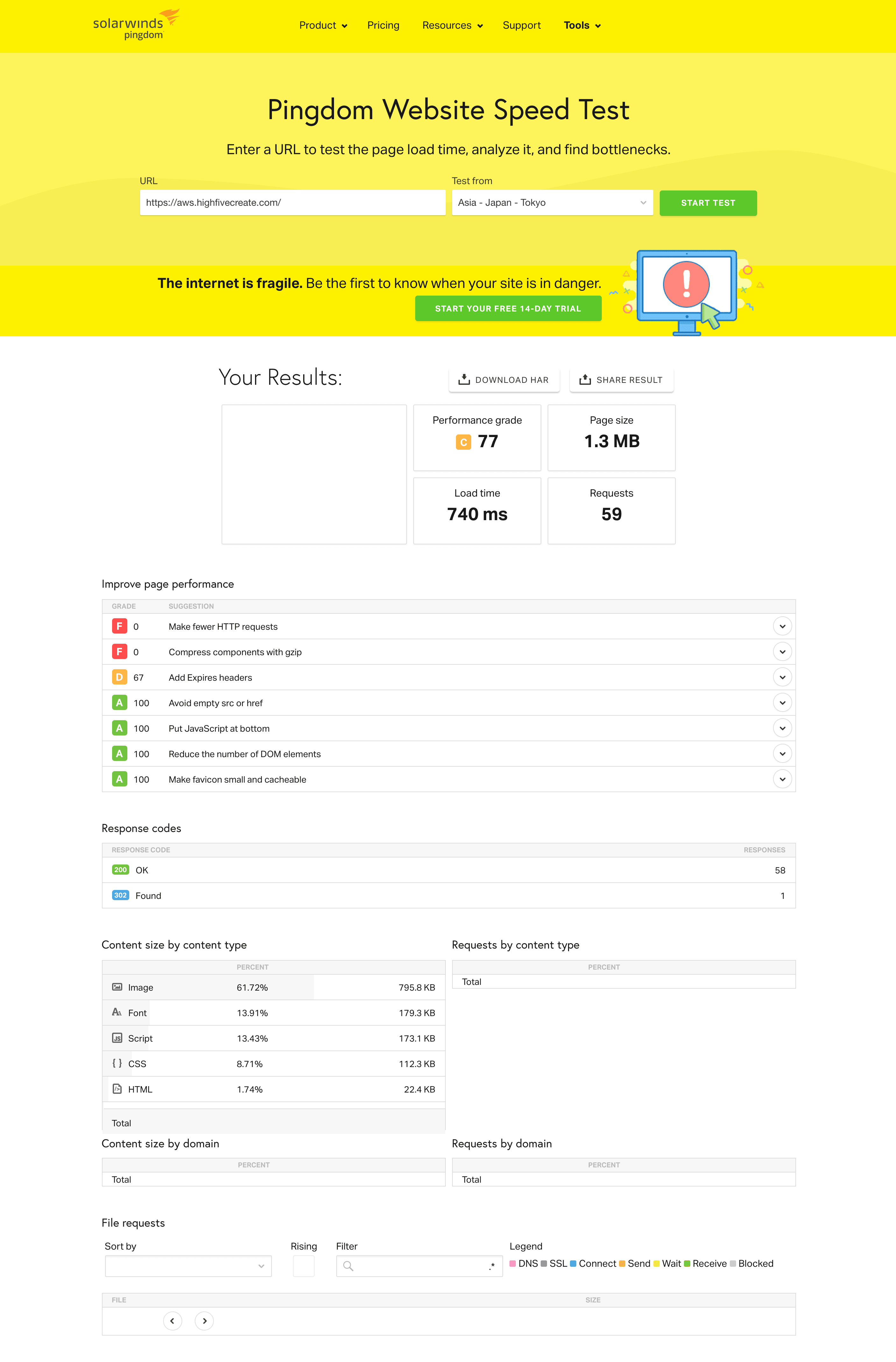Expand Reduce the number of DOM elements

pyautogui.click(x=782, y=754)
